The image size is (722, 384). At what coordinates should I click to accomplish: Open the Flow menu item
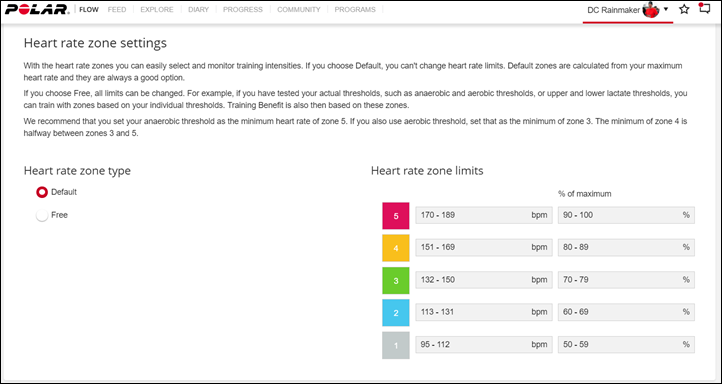89,9
